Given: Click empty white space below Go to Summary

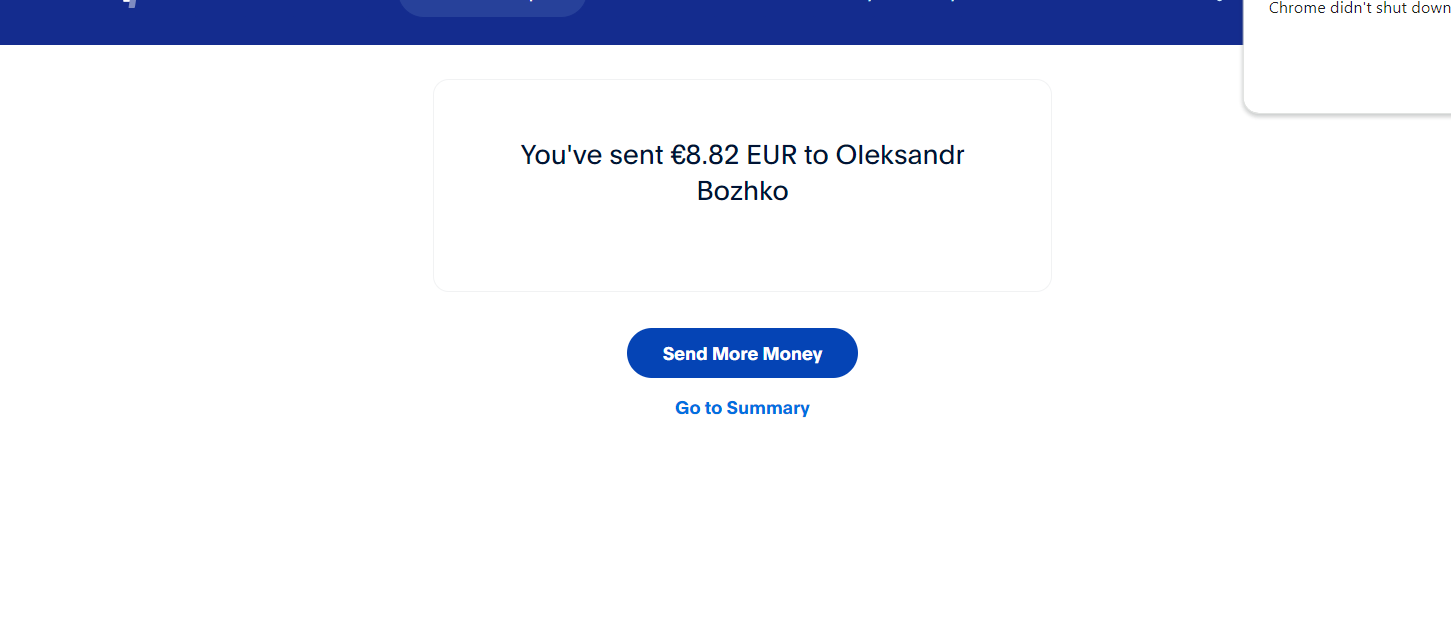Looking at the screenshot, I should point(742,520).
